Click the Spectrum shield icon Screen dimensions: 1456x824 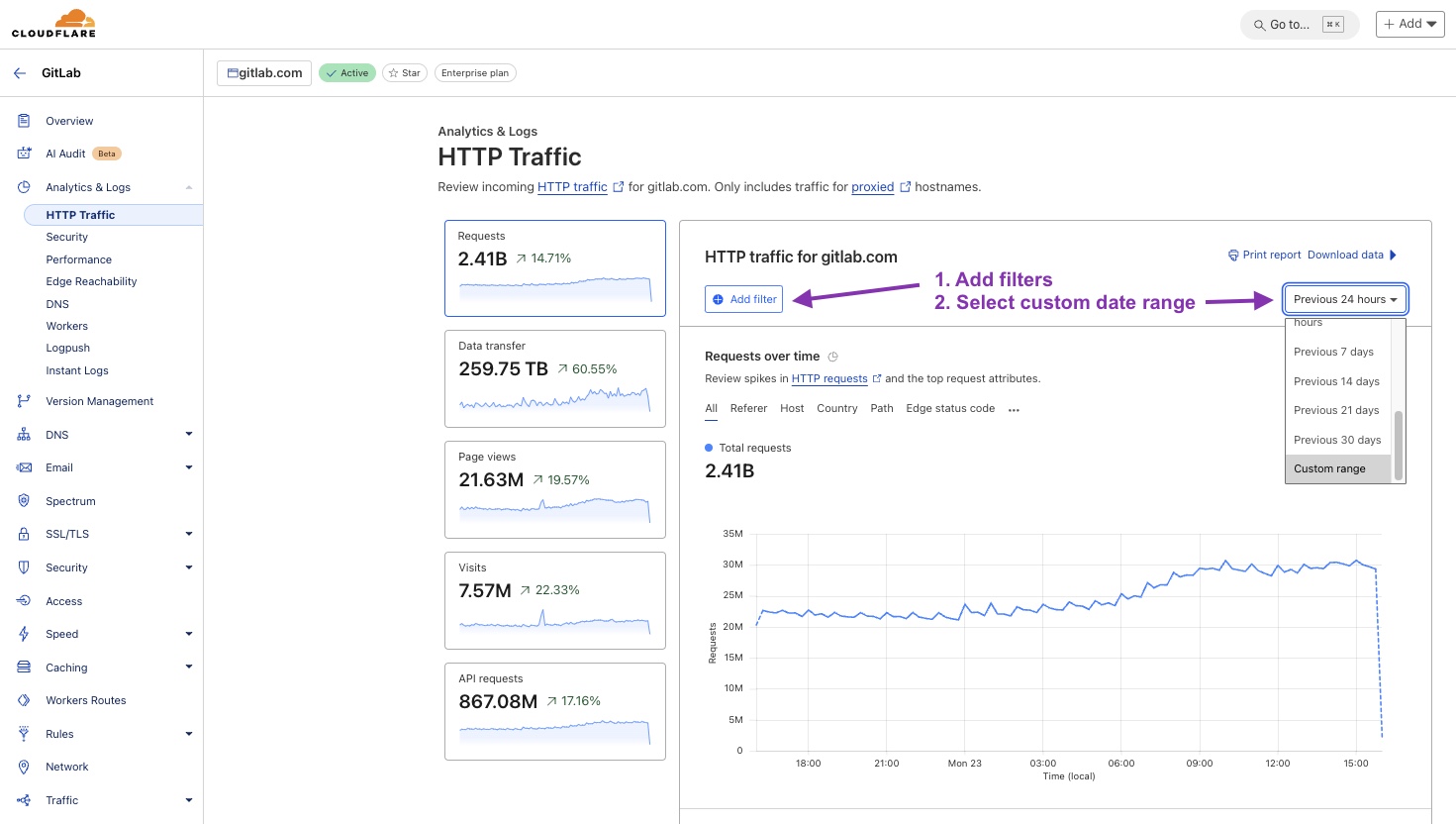24,501
